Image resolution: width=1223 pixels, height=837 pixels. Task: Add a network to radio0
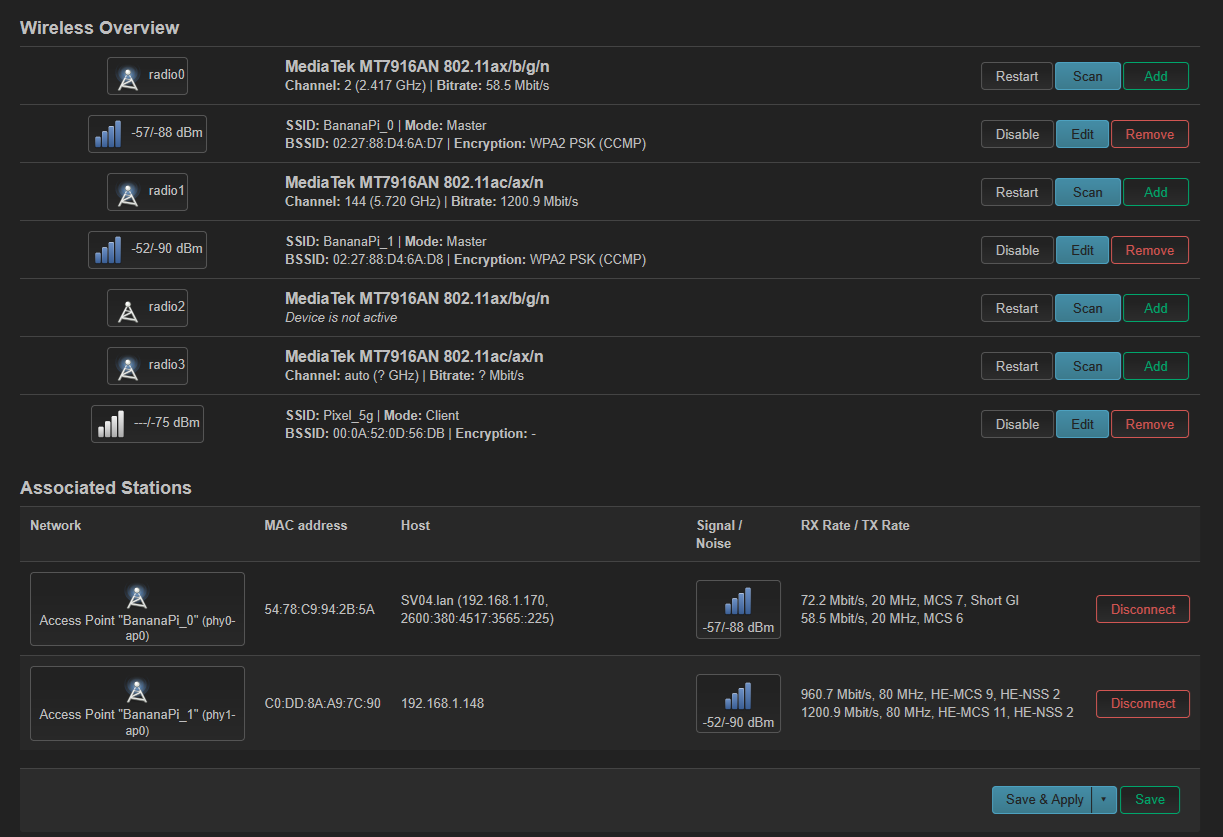[x=1156, y=76]
